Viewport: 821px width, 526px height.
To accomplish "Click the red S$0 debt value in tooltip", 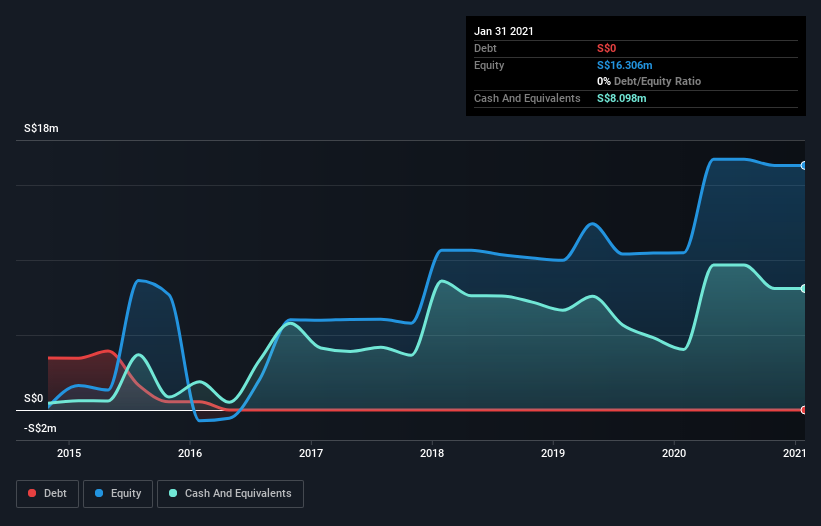I will pyautogui.click(x=606, y=48).
